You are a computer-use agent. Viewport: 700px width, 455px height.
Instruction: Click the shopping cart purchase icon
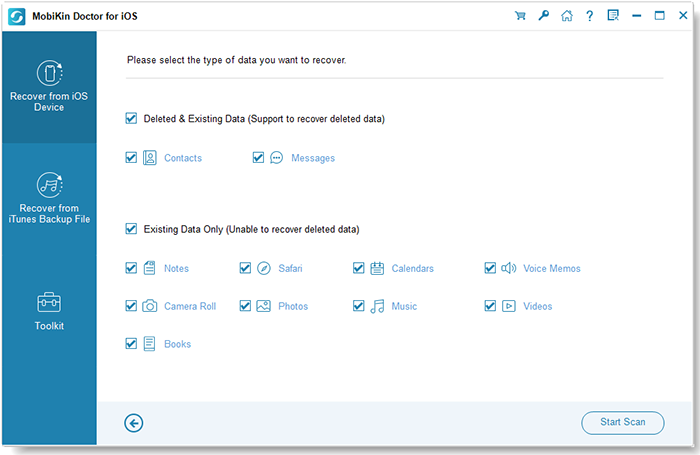[x=520, y=16]
